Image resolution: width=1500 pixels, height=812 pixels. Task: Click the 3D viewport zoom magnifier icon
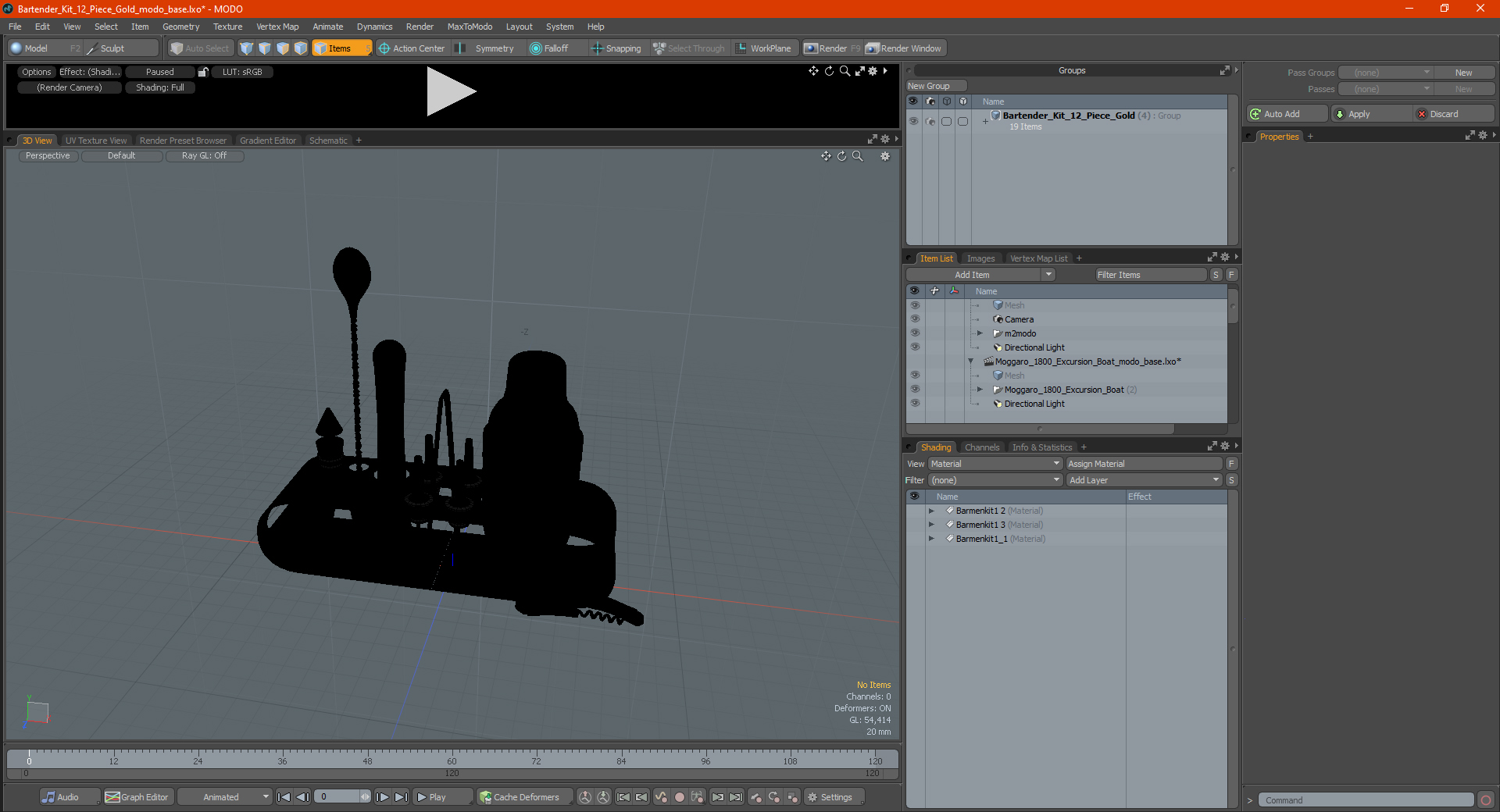[x=857, y=156]
